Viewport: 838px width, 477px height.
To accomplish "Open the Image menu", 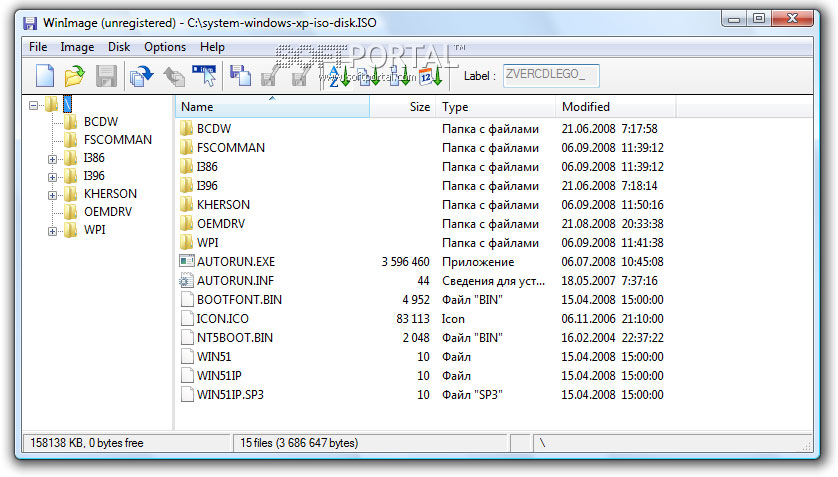I will (x=77, y=47).
